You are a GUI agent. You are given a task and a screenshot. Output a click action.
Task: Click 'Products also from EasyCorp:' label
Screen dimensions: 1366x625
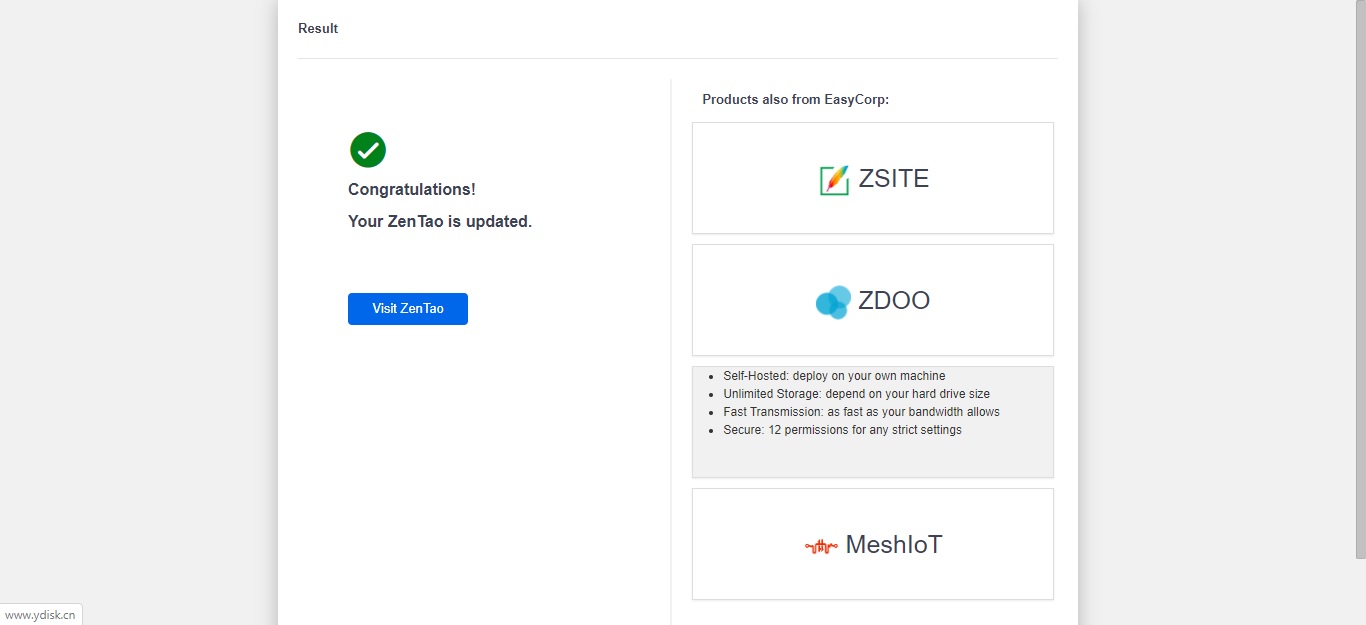click(x=795, y=100)
